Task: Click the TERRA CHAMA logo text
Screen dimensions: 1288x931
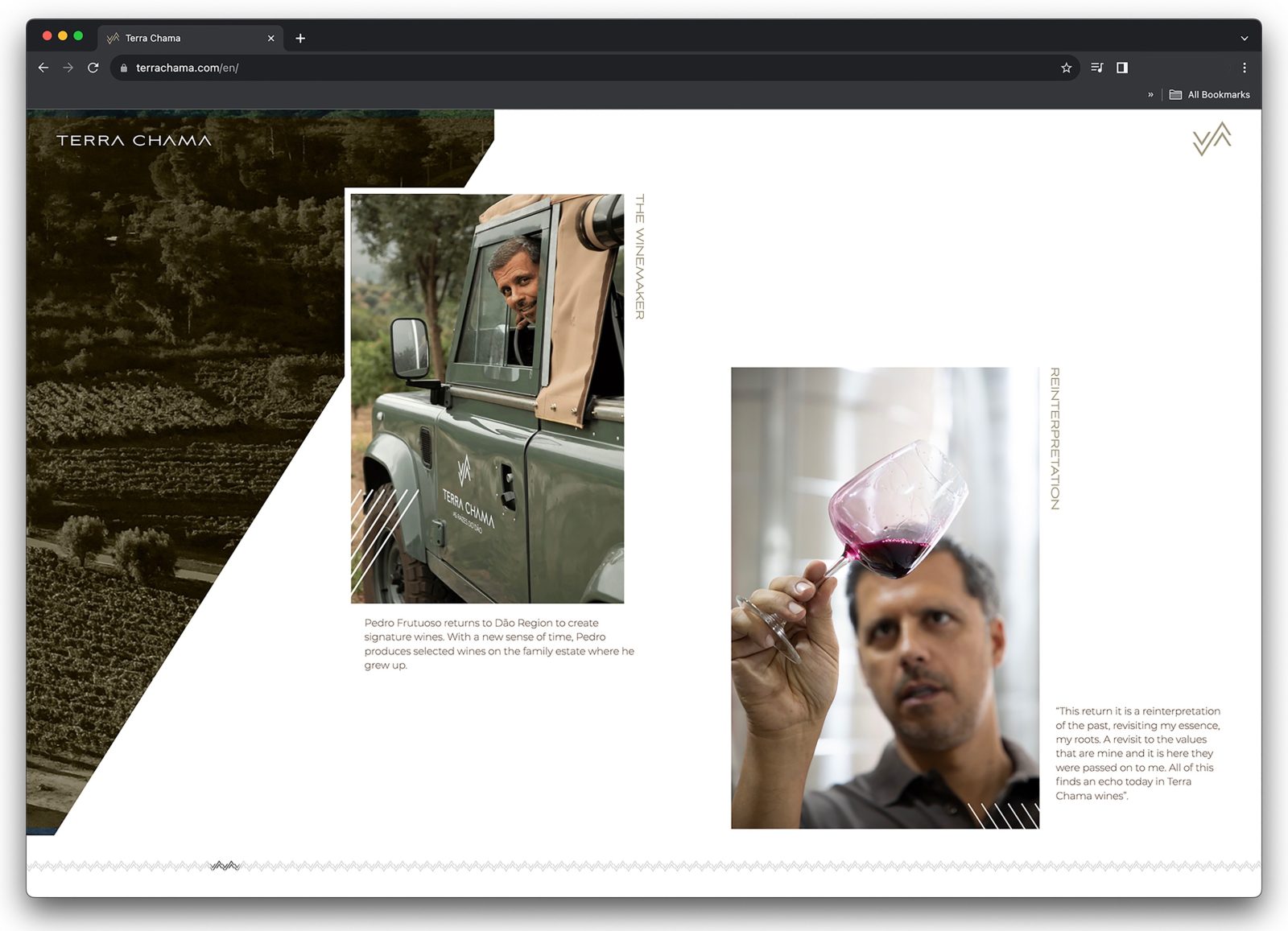Action: (x=134, y=140)
